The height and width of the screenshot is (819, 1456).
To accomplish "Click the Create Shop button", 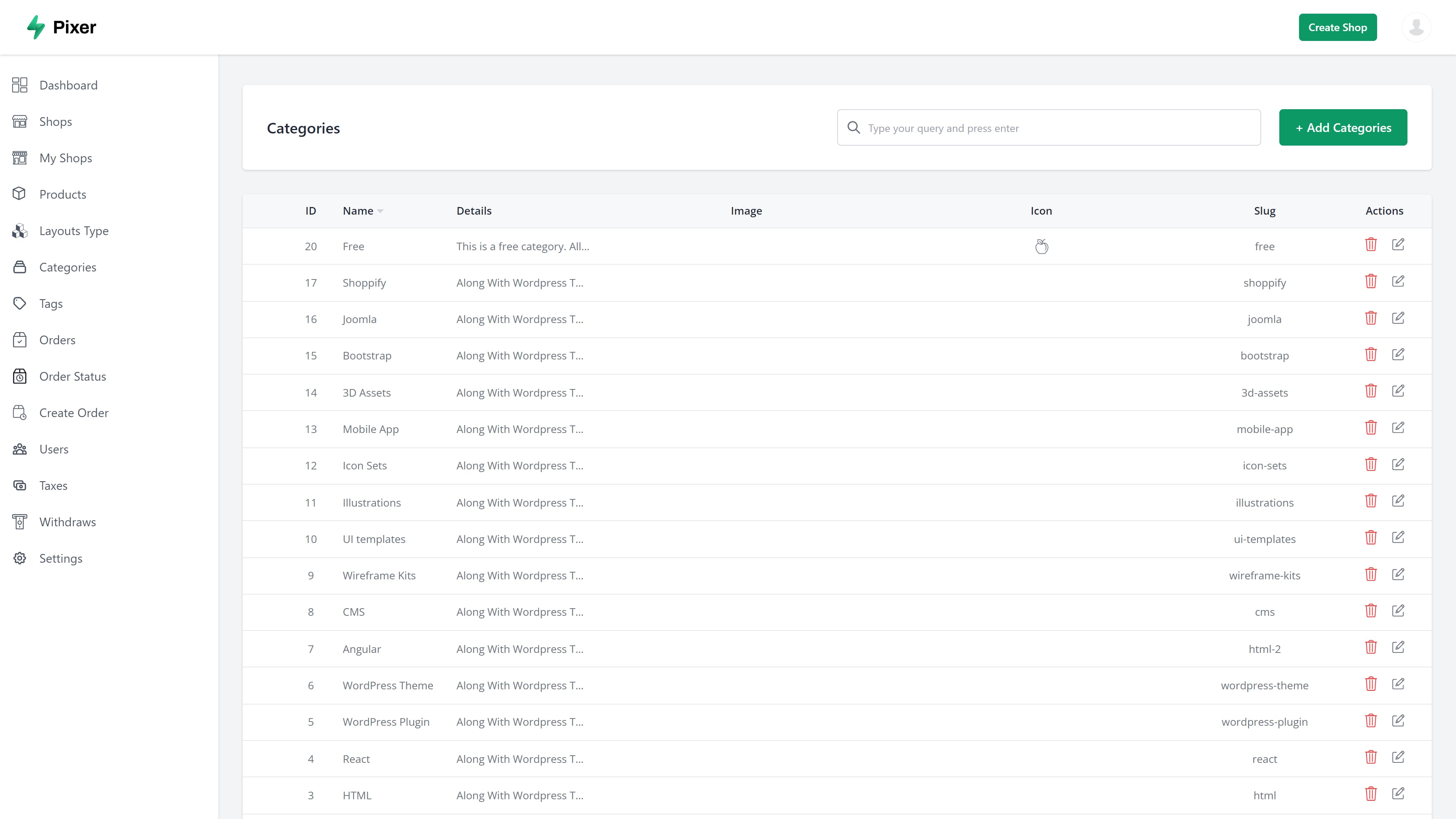I will (x=1337, y=27).
